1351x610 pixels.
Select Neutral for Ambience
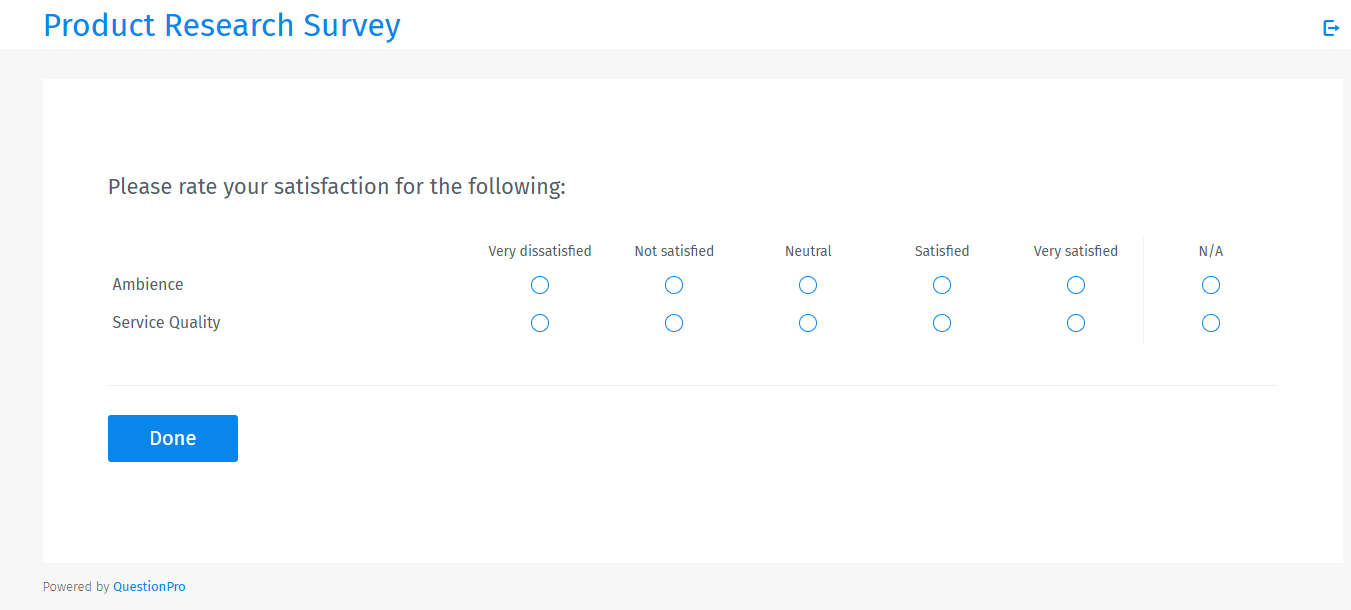[x=808, y=285]
